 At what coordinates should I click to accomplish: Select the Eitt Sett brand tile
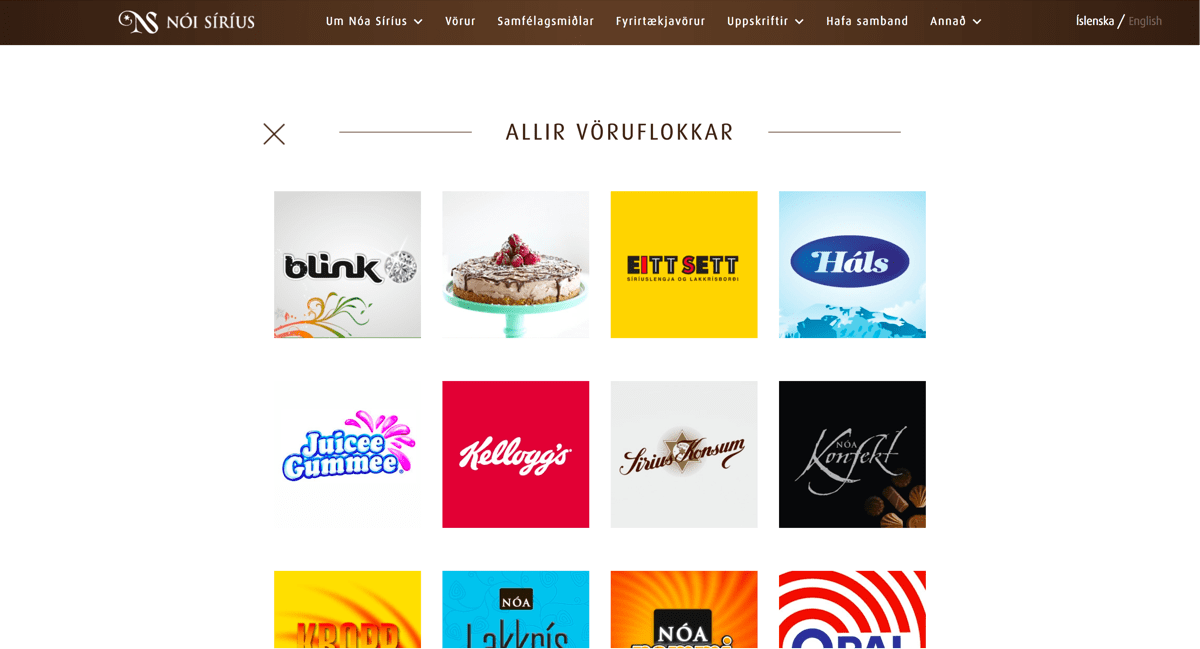684,265
